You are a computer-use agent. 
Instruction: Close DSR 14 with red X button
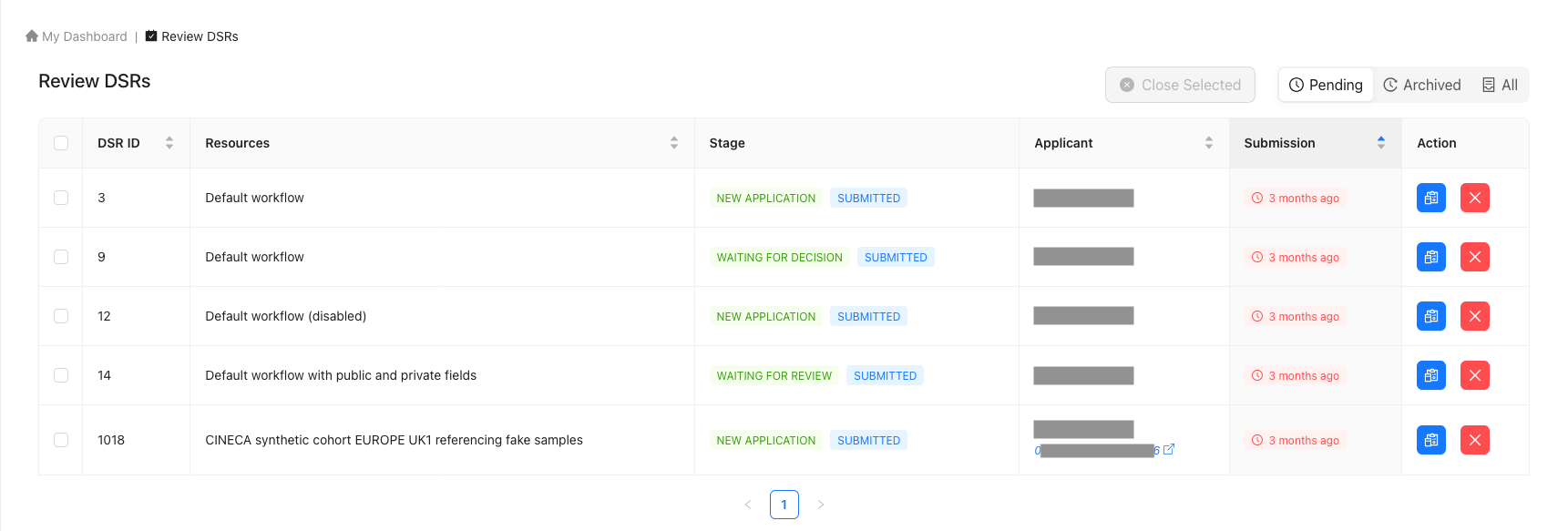pos(1474,375)
